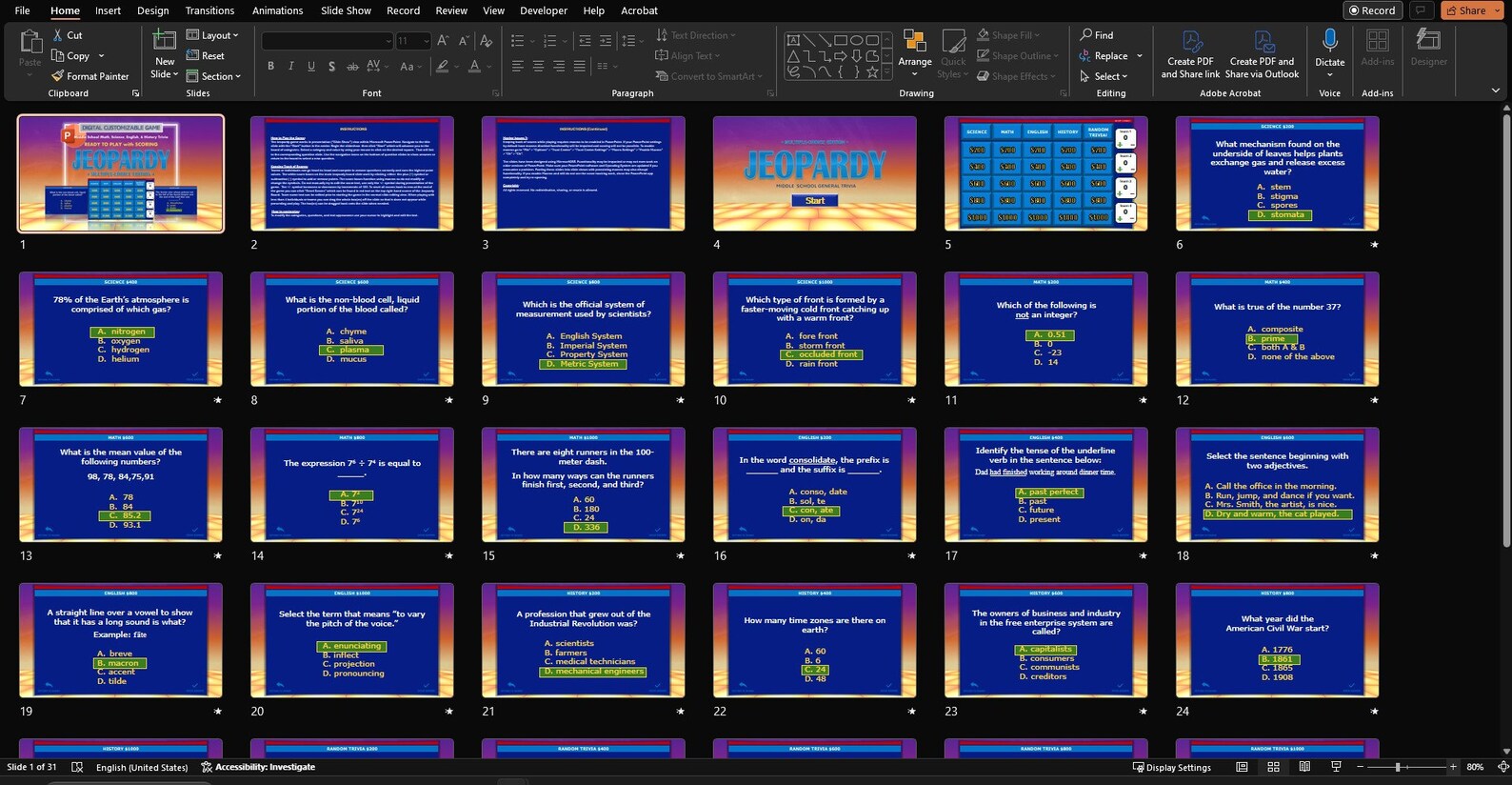Open the File menu
1512x785 pixels.
point(22,10)
